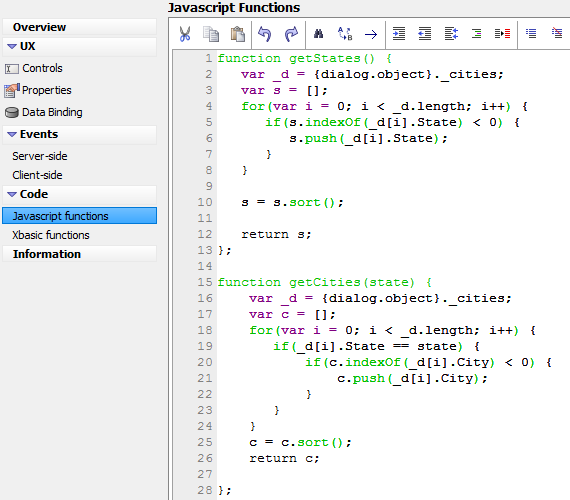
Task: Open the Client-side events page
Action: 37,175
